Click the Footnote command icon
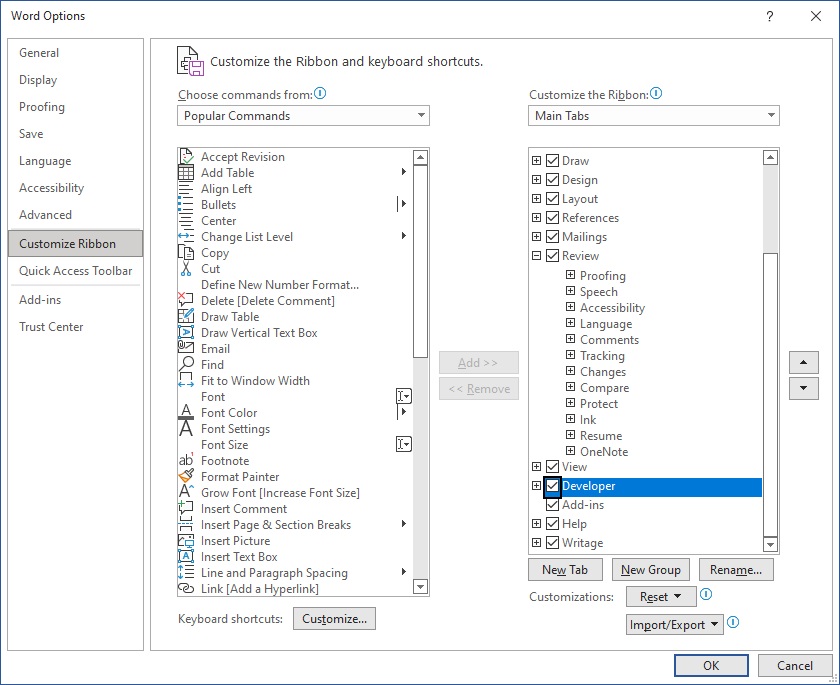The width and height of the screenshot is (840, 685). (190, 460)
